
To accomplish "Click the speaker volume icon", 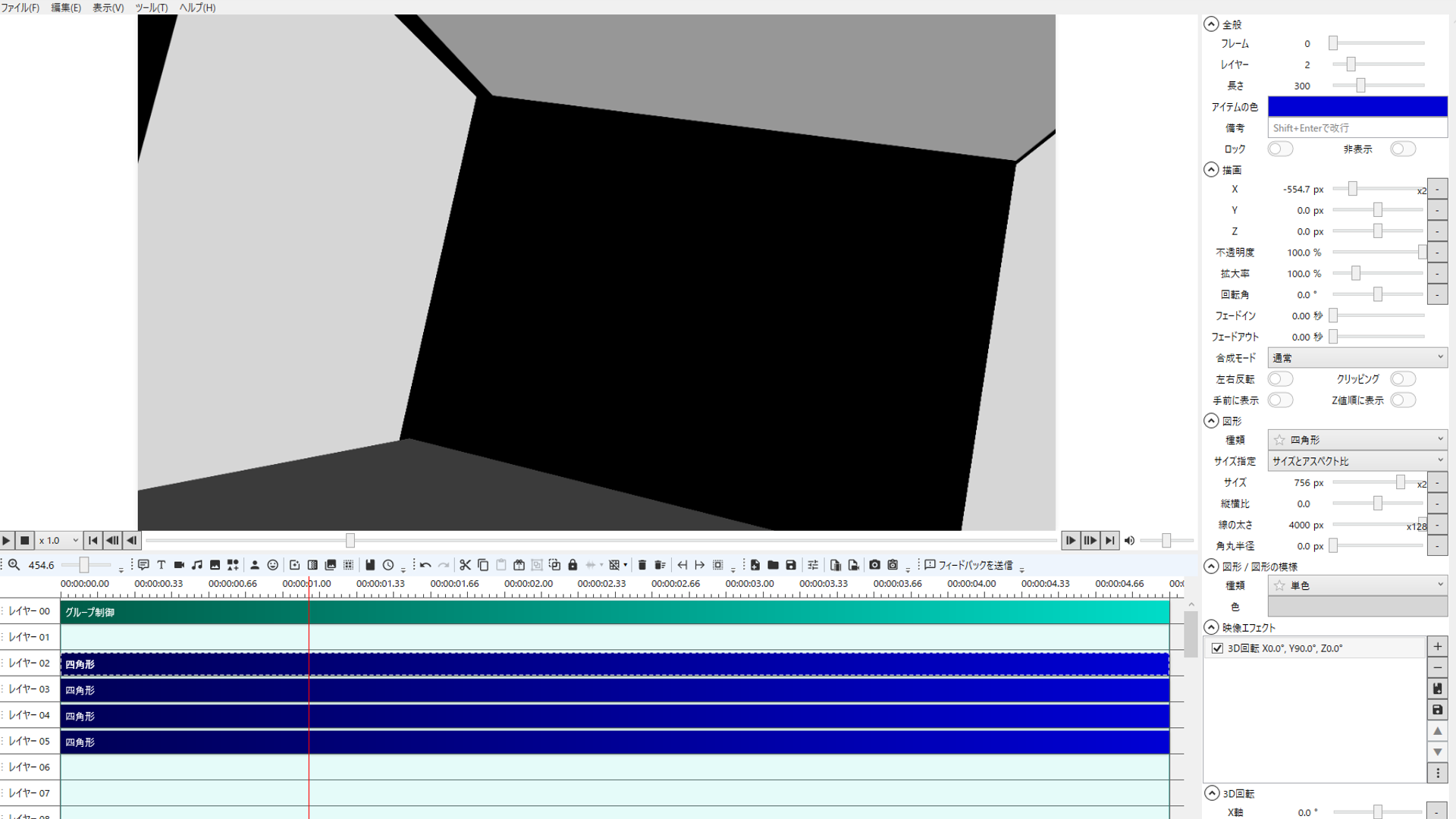I will pos(1129,541).
